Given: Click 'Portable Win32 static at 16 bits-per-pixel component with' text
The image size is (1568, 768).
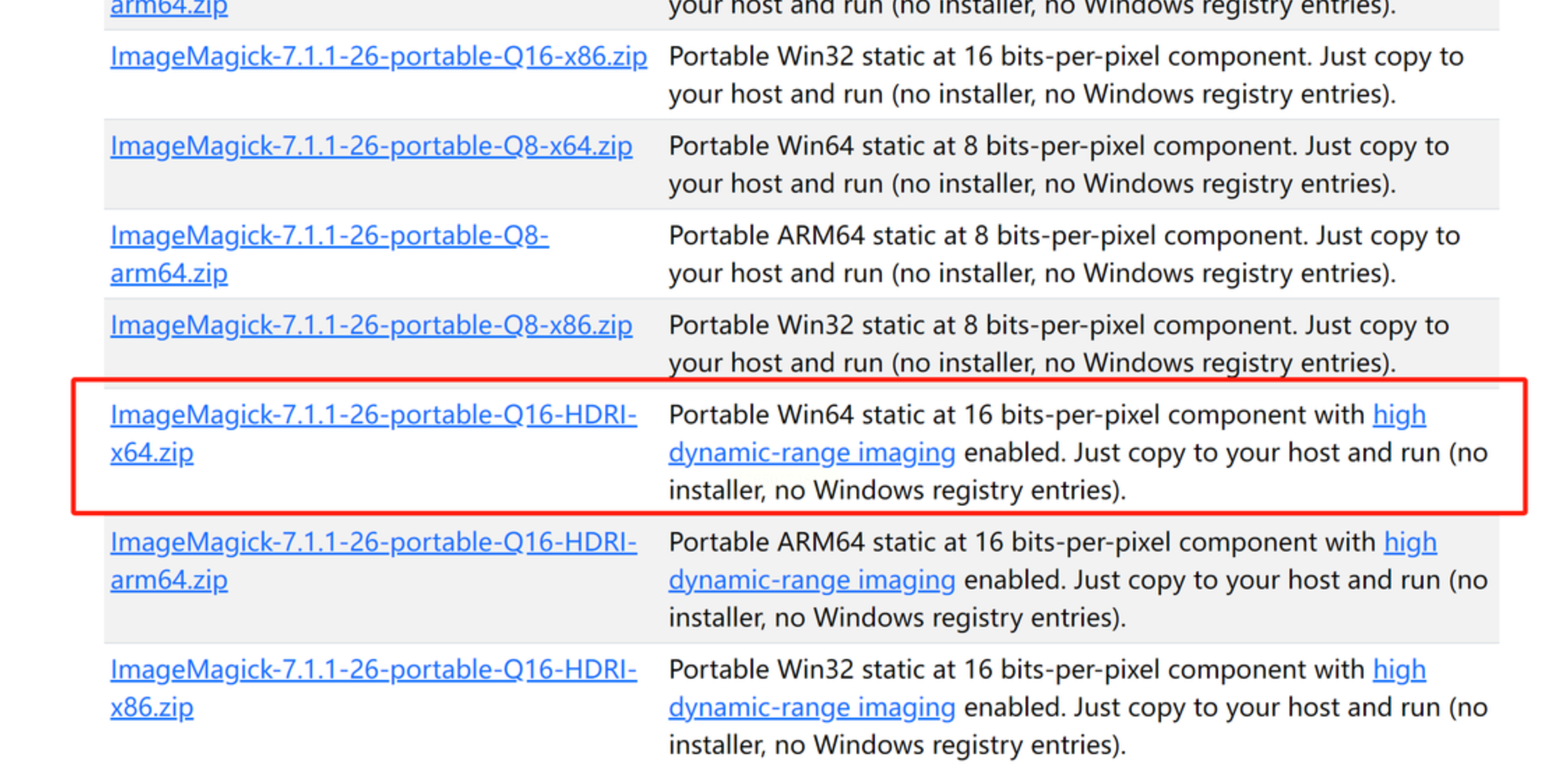Looking at the screenshot, I should [x=1016, y=670].
